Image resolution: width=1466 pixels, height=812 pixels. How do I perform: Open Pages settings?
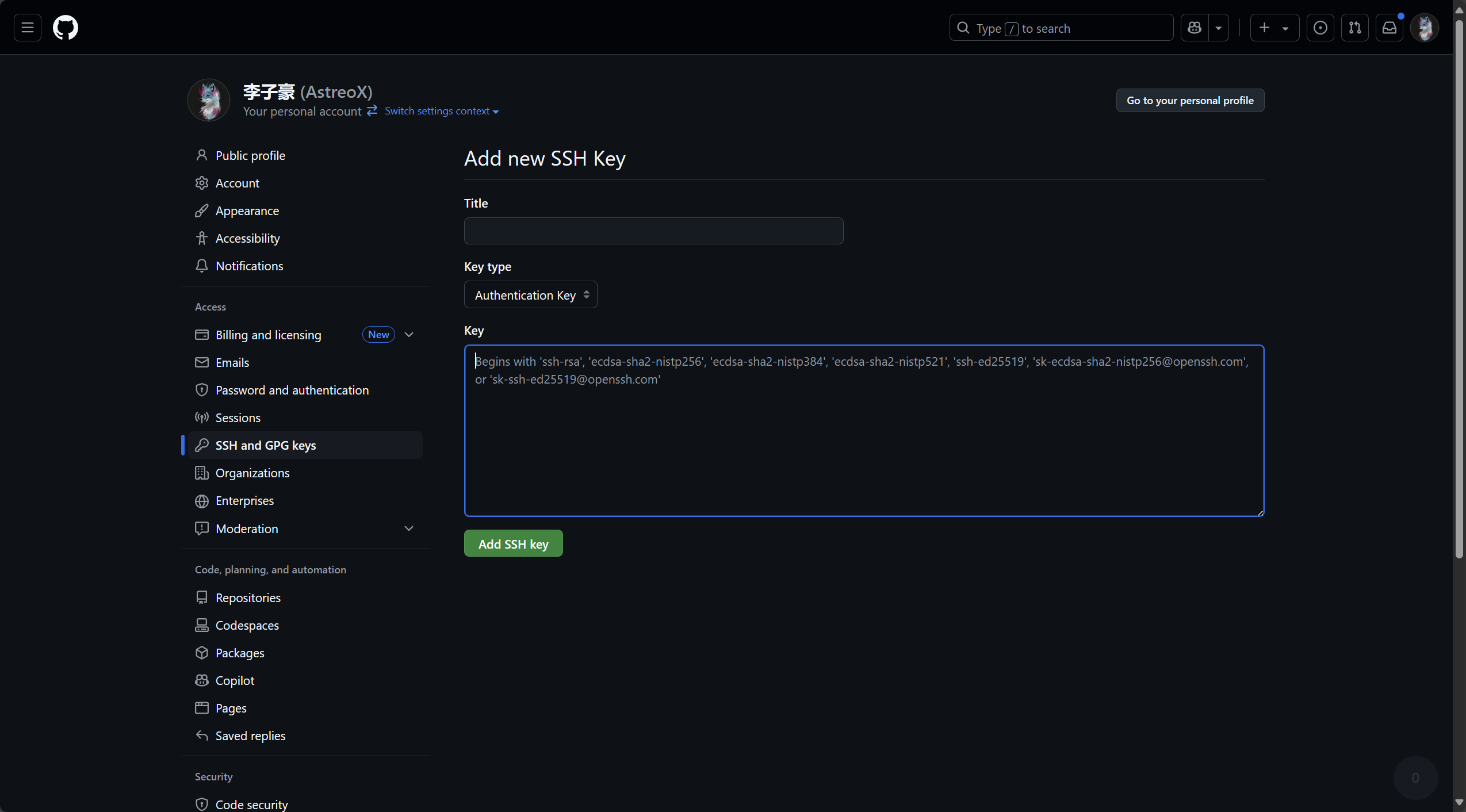tap(305, 708)
